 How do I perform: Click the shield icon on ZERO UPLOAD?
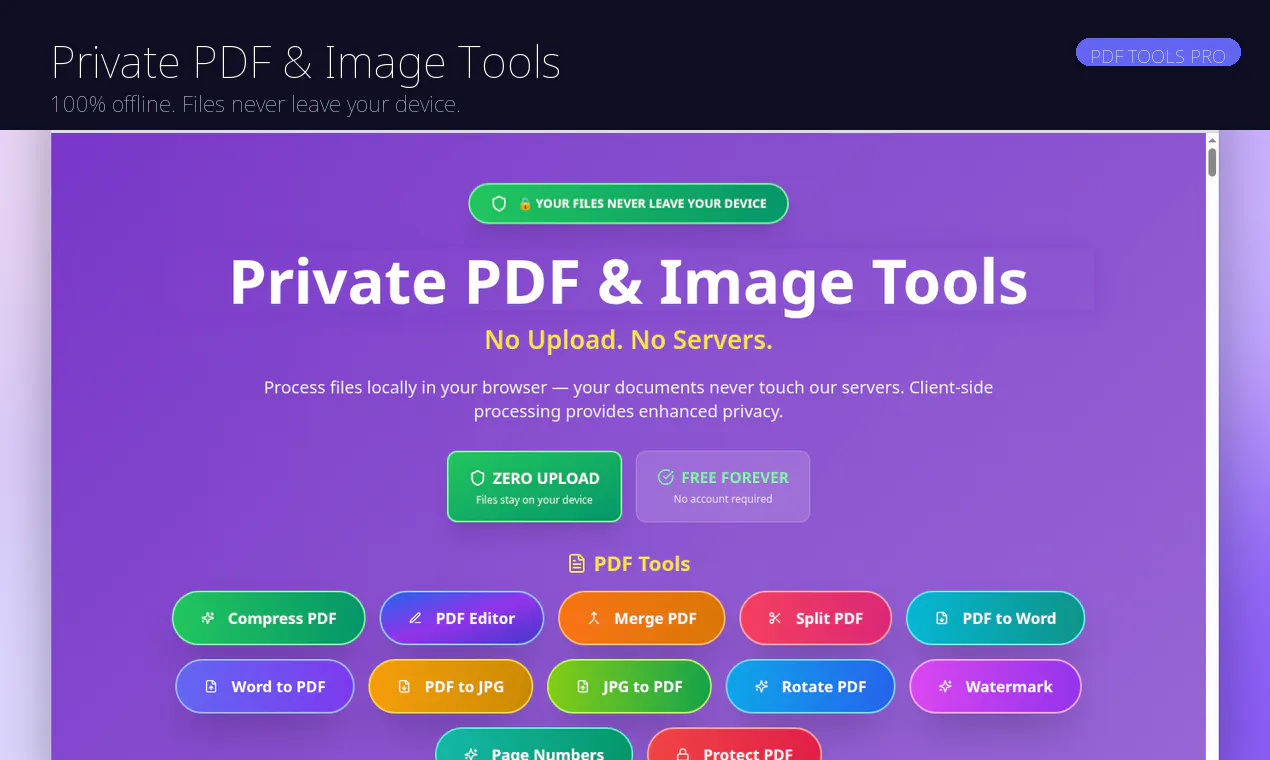click(477, 478)
